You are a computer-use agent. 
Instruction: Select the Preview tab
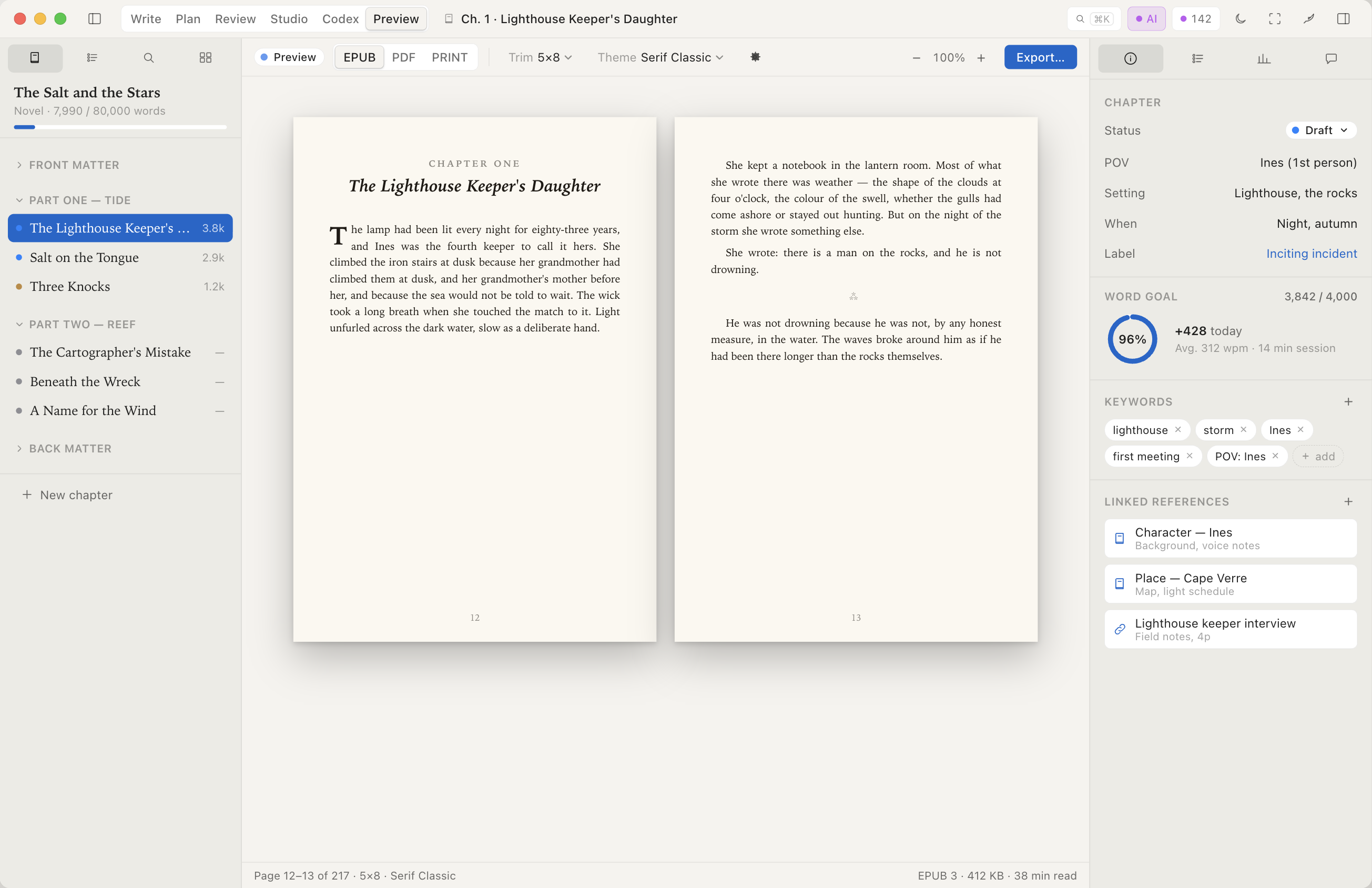pyautogui.click(x=396, y=19)
